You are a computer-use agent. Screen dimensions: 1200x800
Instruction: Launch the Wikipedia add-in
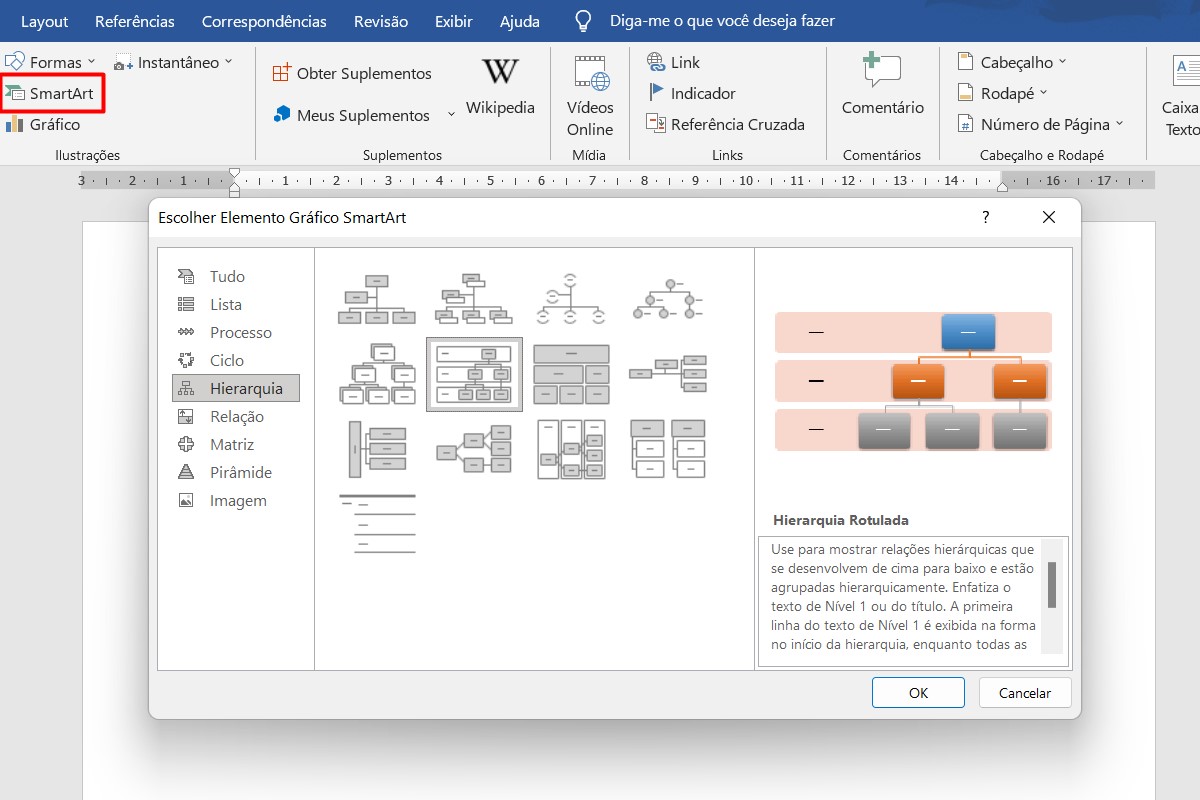(x=500, y=86)
